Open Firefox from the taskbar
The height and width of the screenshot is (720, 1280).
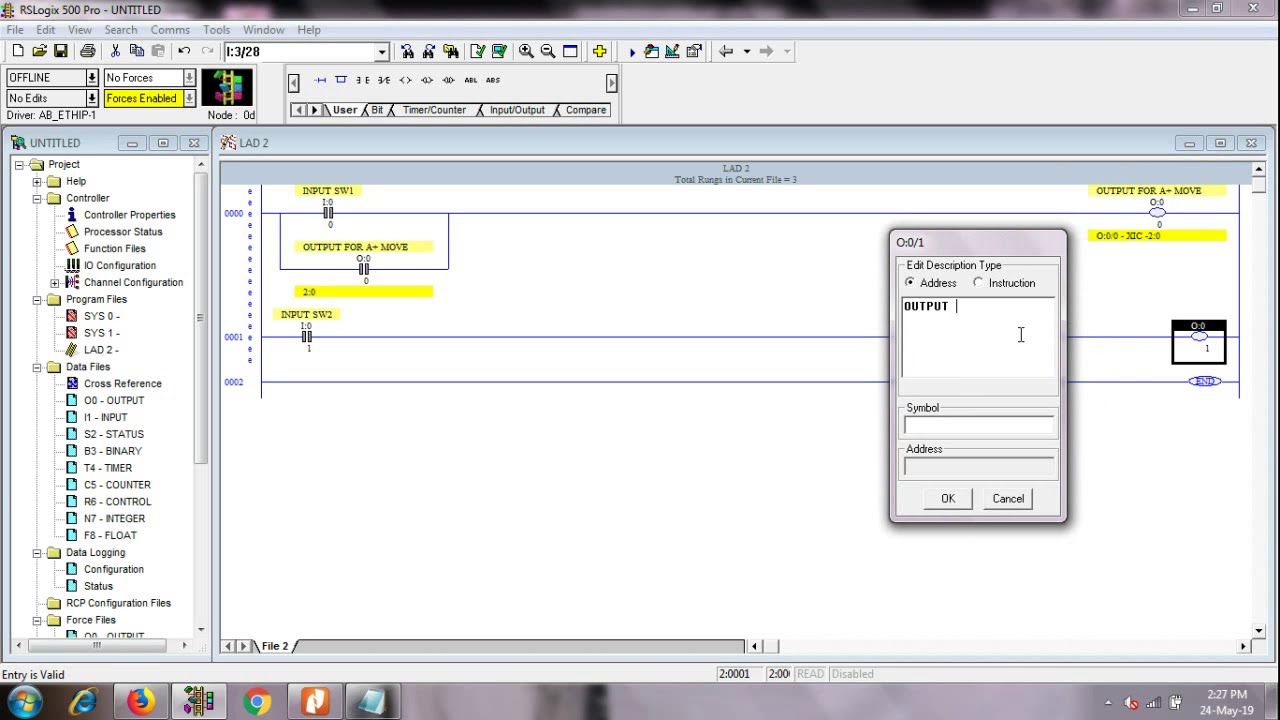pos(140,702)
